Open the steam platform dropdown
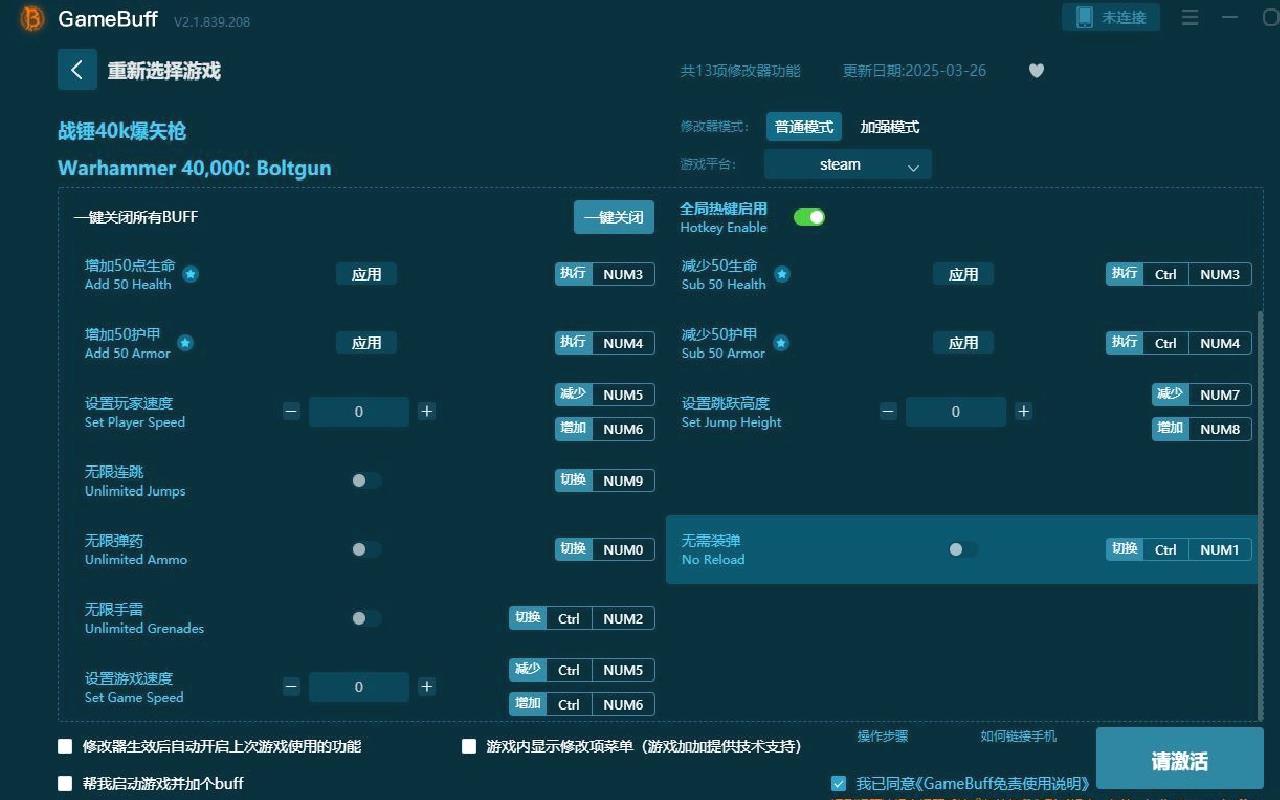The height and width of the screenshot is (800, 1280). [x=848, y=164]
